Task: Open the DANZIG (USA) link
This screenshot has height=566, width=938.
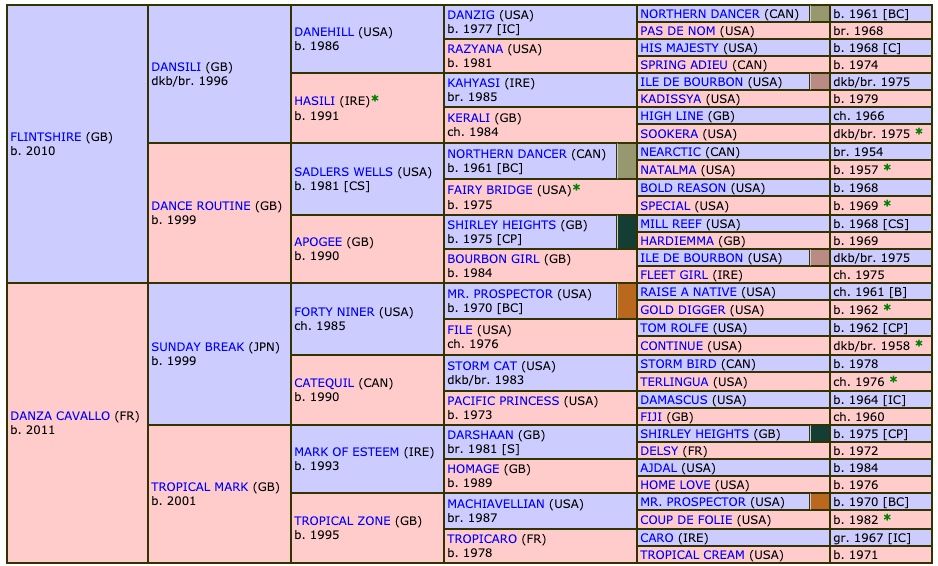Action: tap(471, 15)
